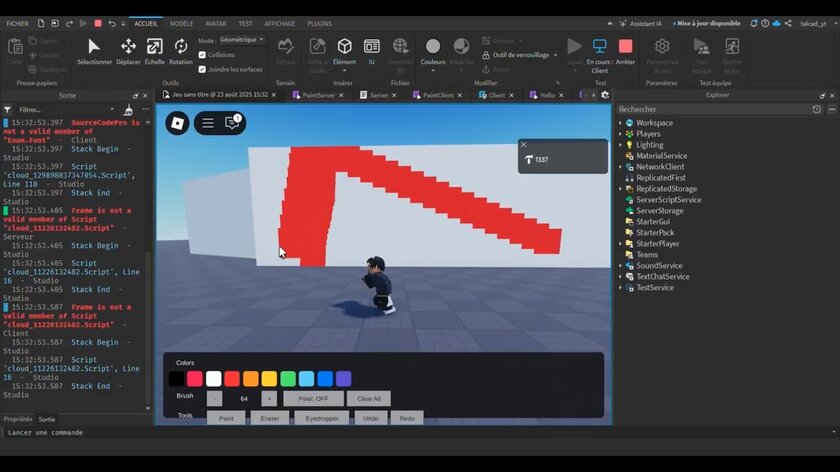Switch to the Propriétés panel tab
This screenshot has width=840, height=472.
coord(18,419)
